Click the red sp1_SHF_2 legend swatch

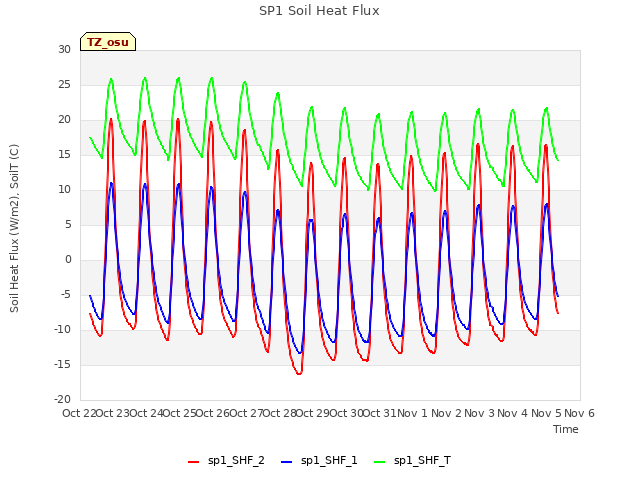point(193,462)
